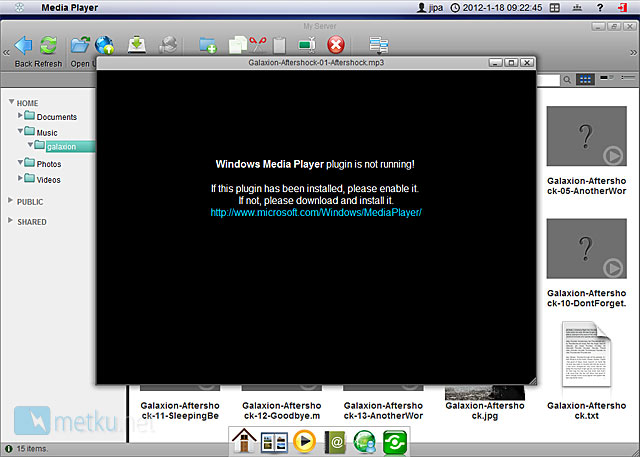Open the green sync dock icon
640x457 pixels.
click(x=395, y=442)
